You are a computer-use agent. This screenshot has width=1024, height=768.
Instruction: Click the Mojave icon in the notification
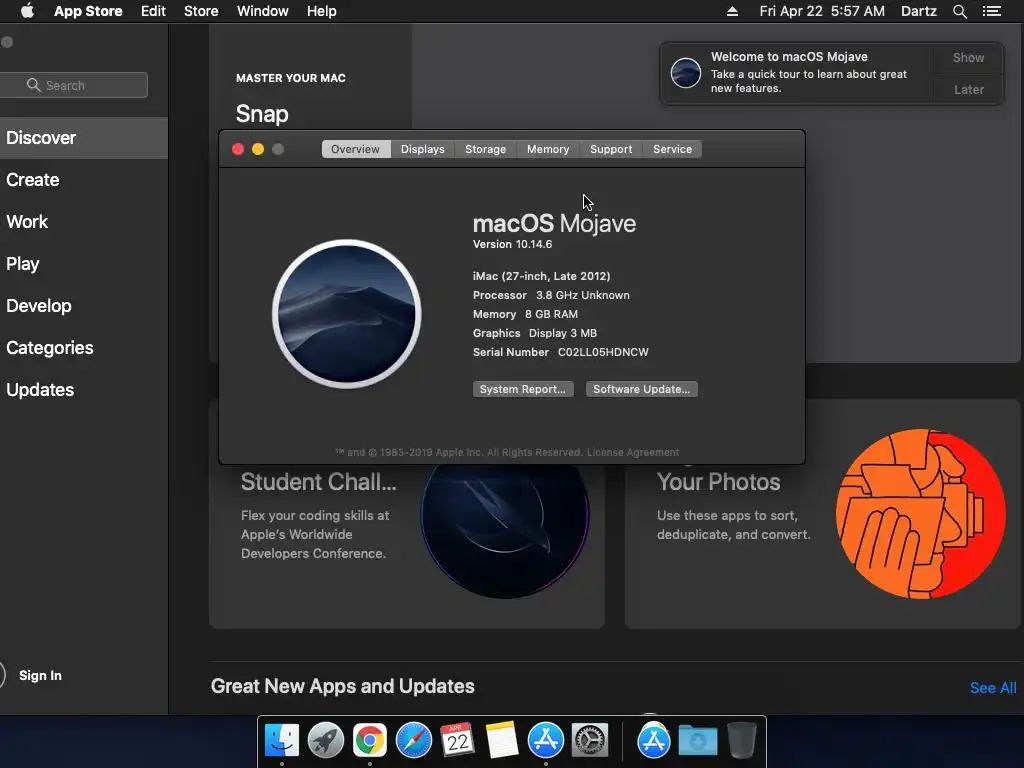(x=686, y=72)
